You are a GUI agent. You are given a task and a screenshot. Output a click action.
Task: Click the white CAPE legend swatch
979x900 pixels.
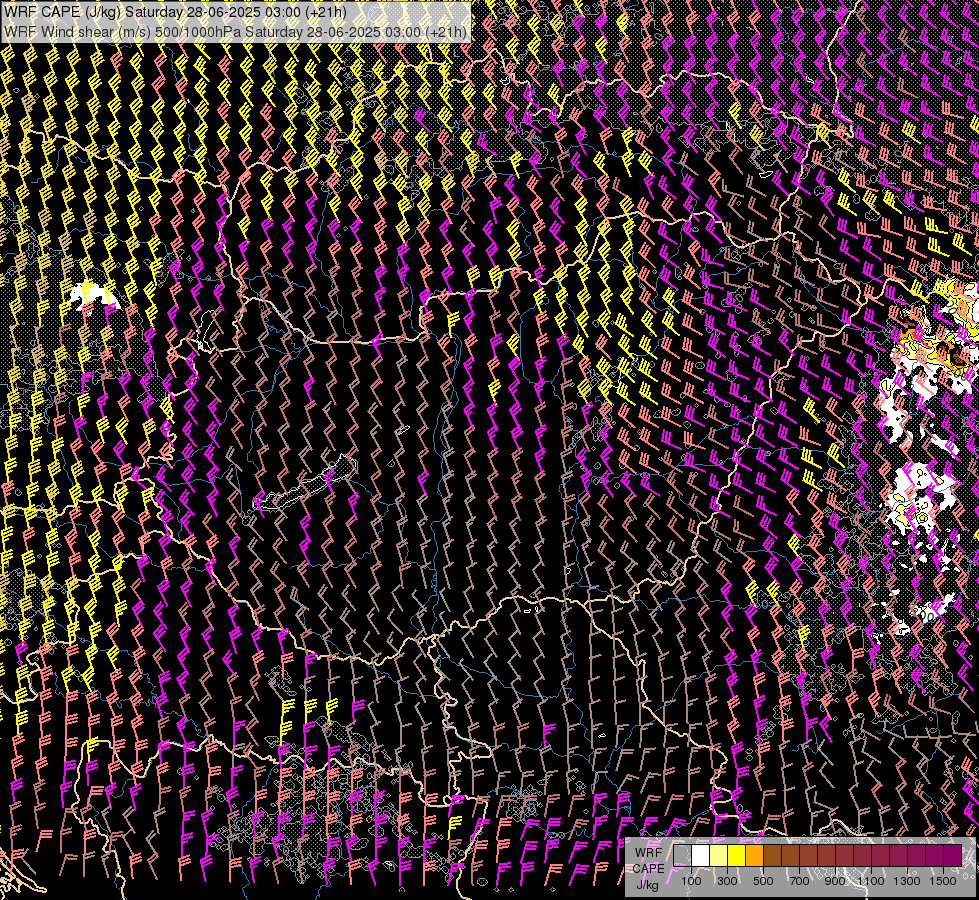click(x=701, y=855)
